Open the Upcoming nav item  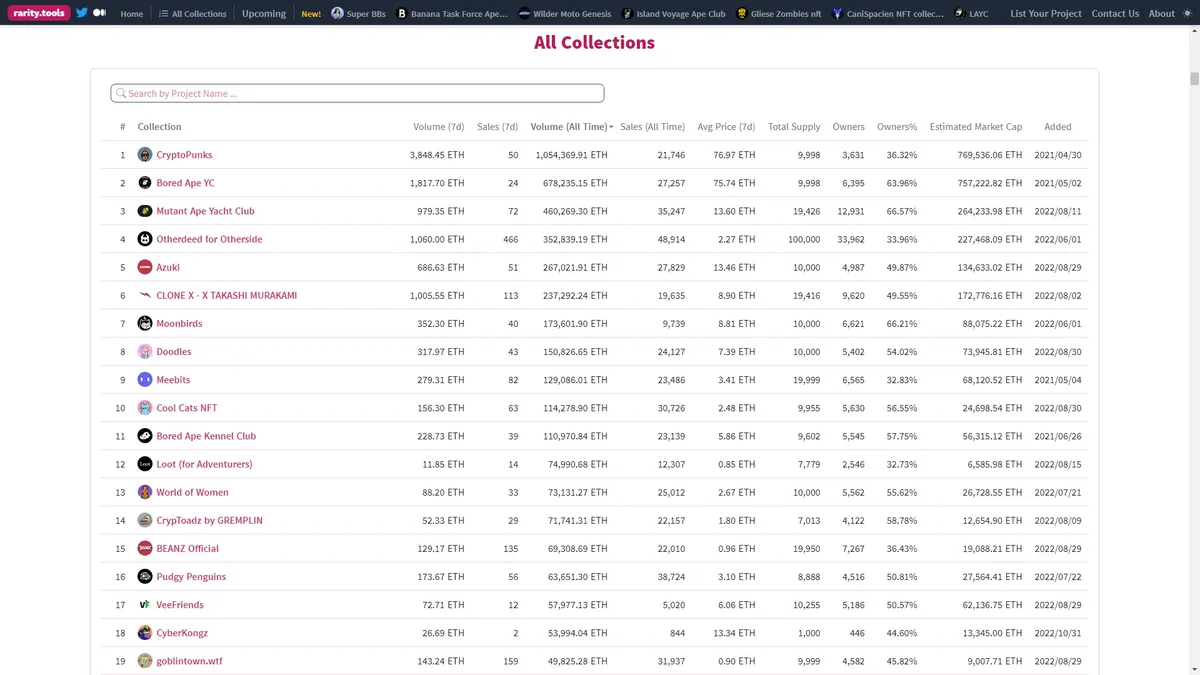(x=264, y=14)
